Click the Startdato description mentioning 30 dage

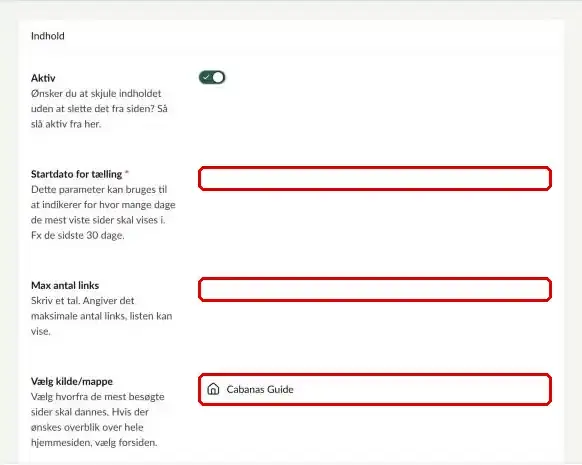pos(103,212)
